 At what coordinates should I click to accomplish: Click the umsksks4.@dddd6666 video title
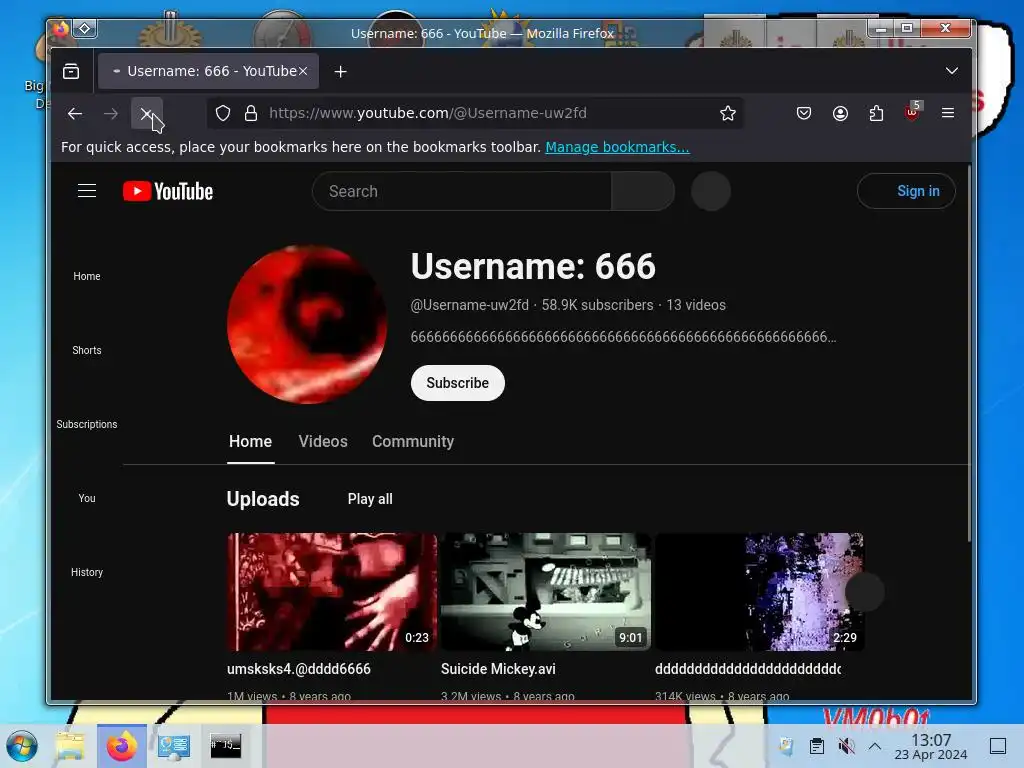pyautogui.click(x=298, y=669)
